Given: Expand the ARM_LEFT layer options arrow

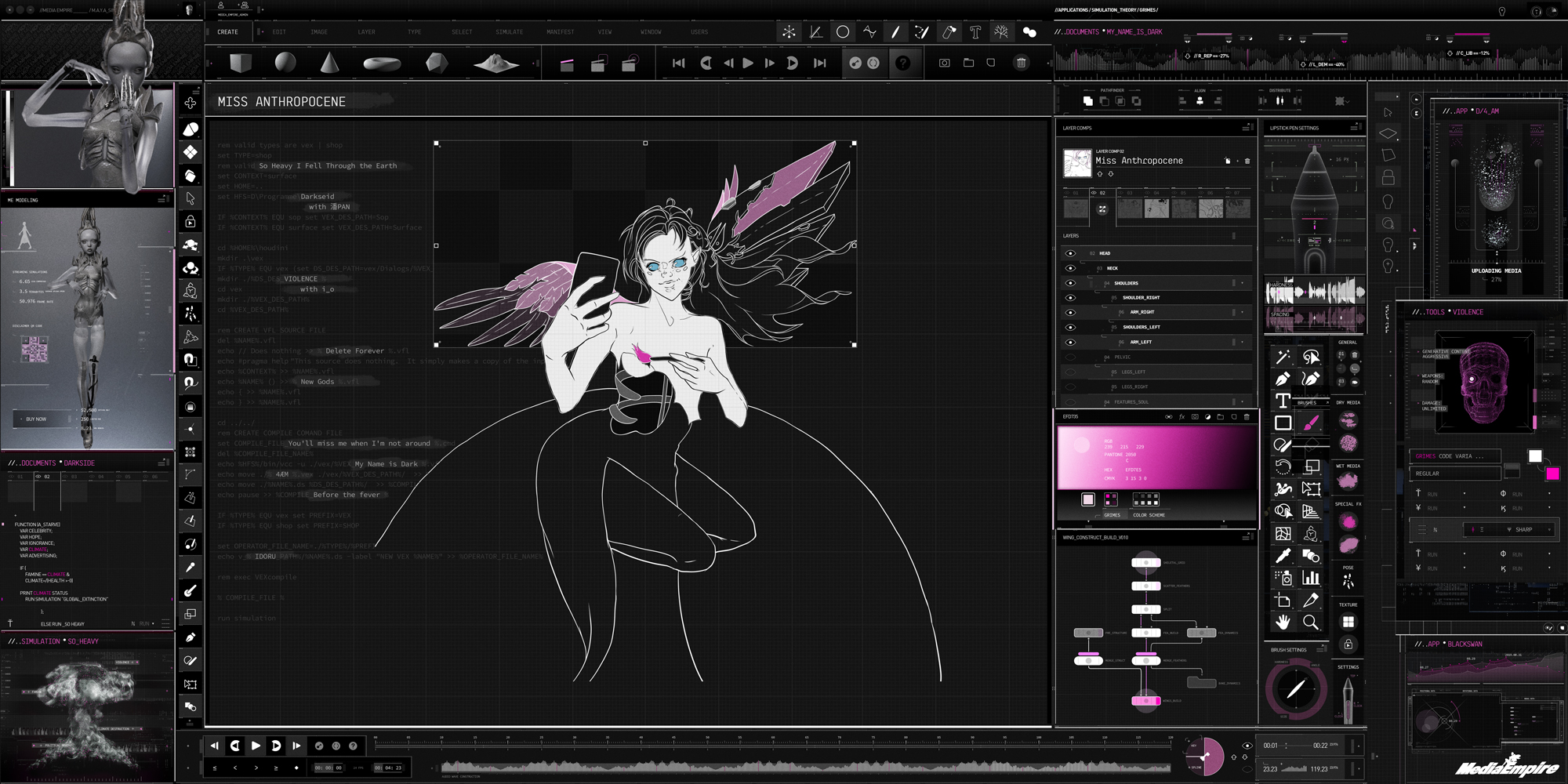Looking at the screenshot, I should 1242,342.
